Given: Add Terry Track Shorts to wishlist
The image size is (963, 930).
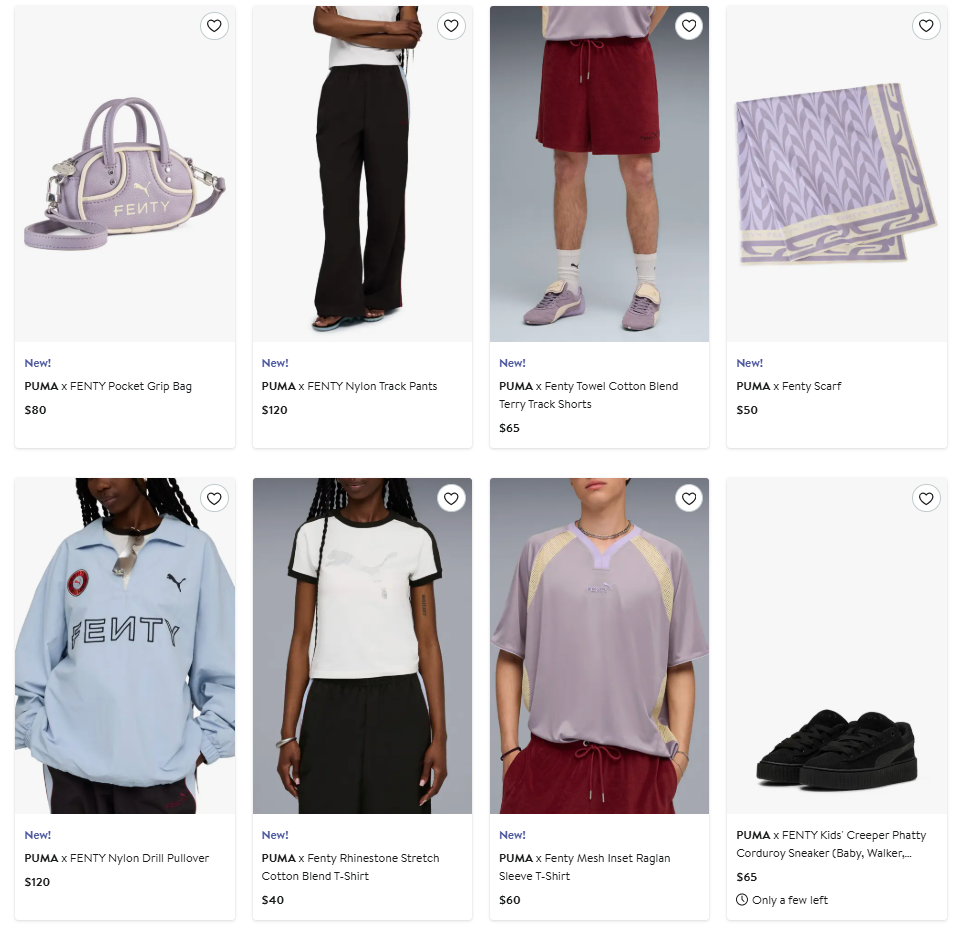Looking at the screenshot, I should [689, 26].
